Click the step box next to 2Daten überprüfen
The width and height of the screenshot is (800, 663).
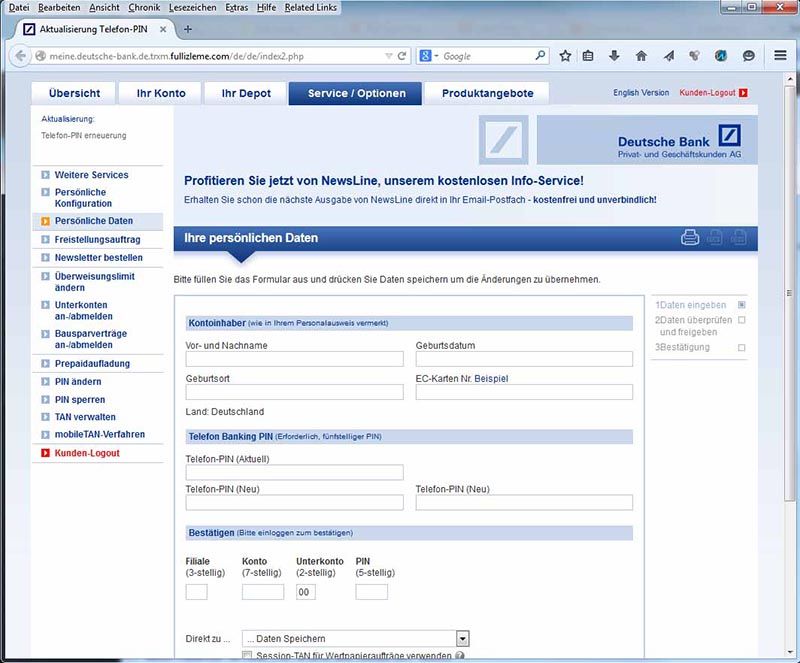[x=742, y=320]
